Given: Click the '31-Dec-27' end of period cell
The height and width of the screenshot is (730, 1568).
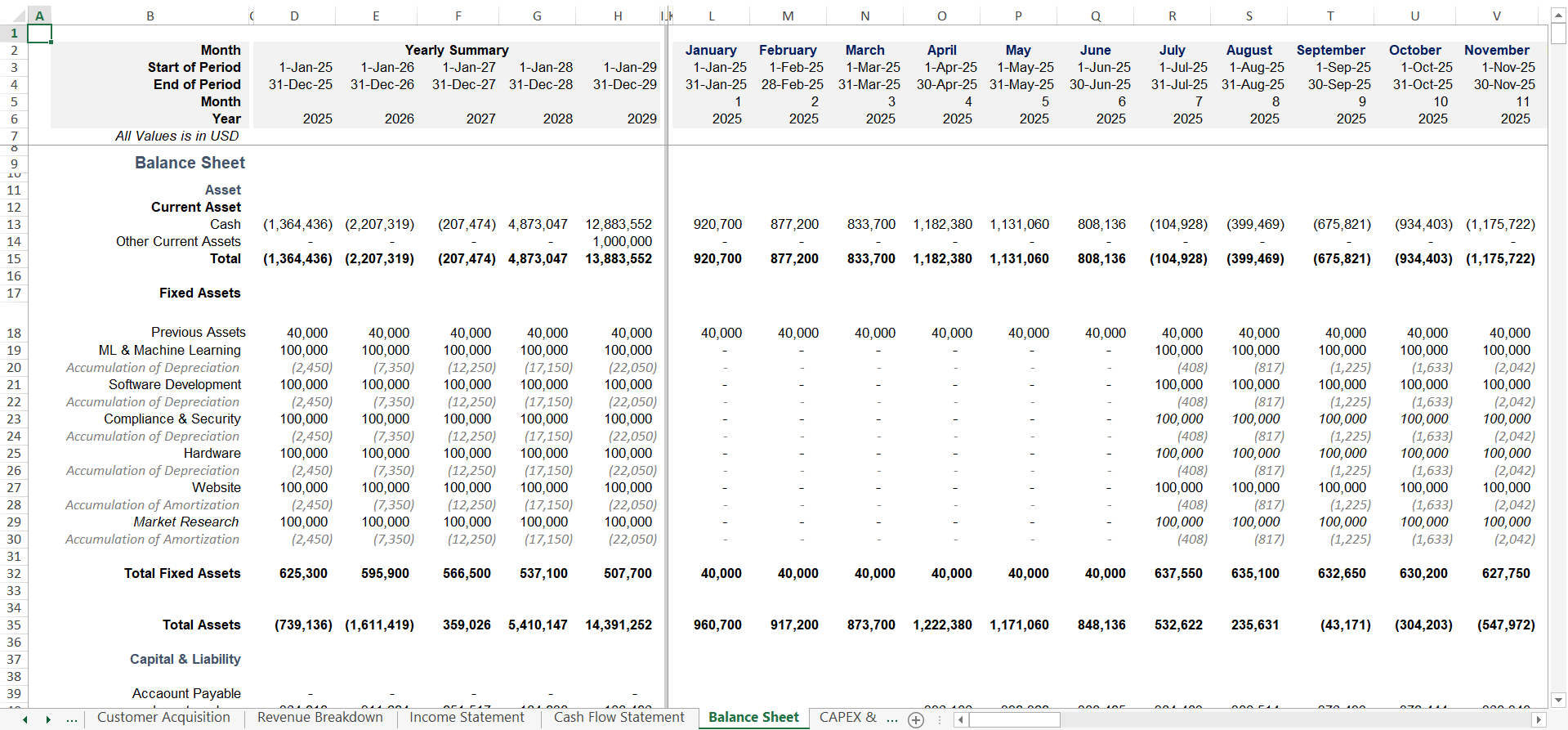Looking at the screenshot, I should pyautogui.click(x=463, y=85).
